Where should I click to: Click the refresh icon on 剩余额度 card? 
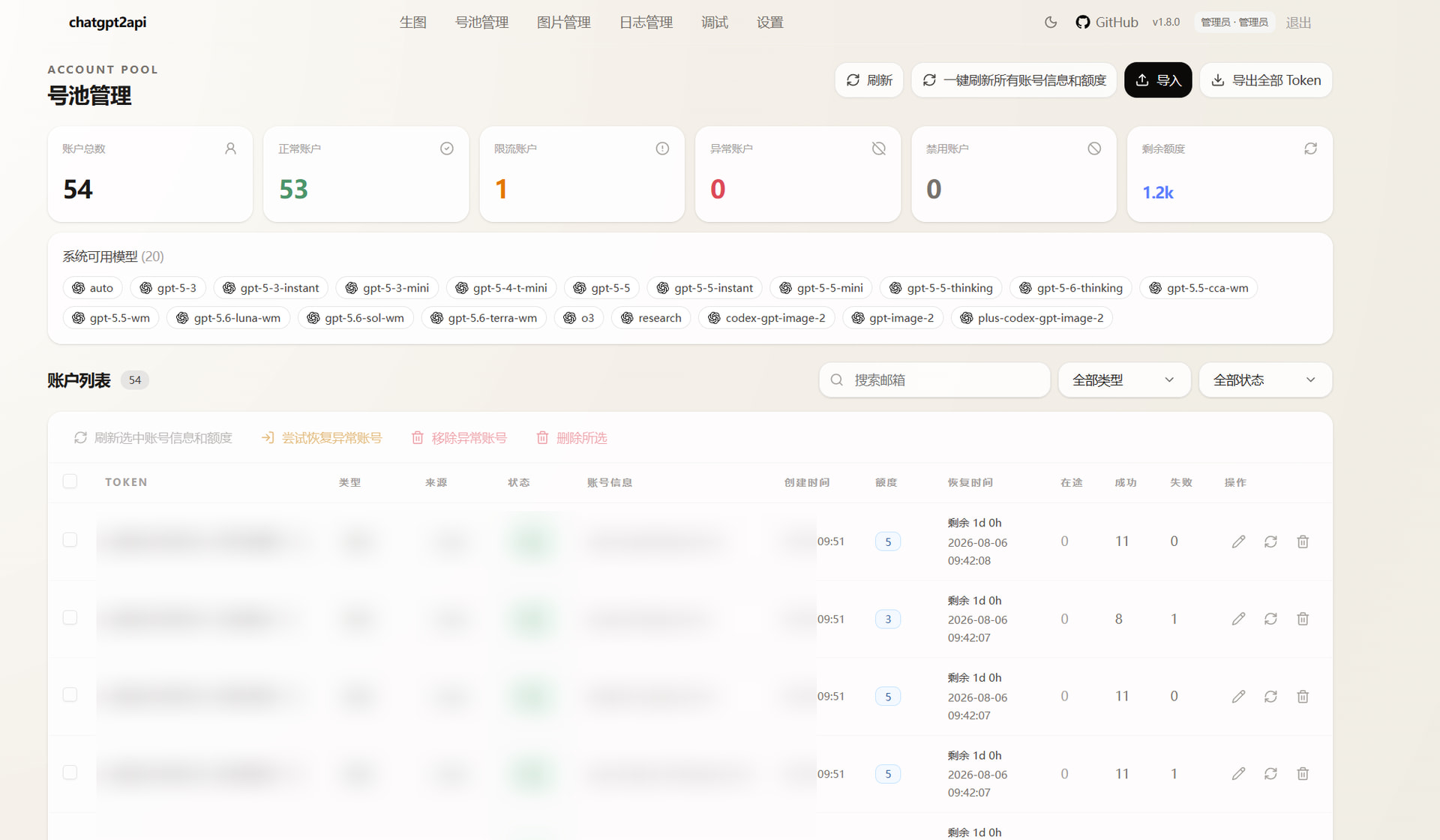click(x=1310, y=148)
